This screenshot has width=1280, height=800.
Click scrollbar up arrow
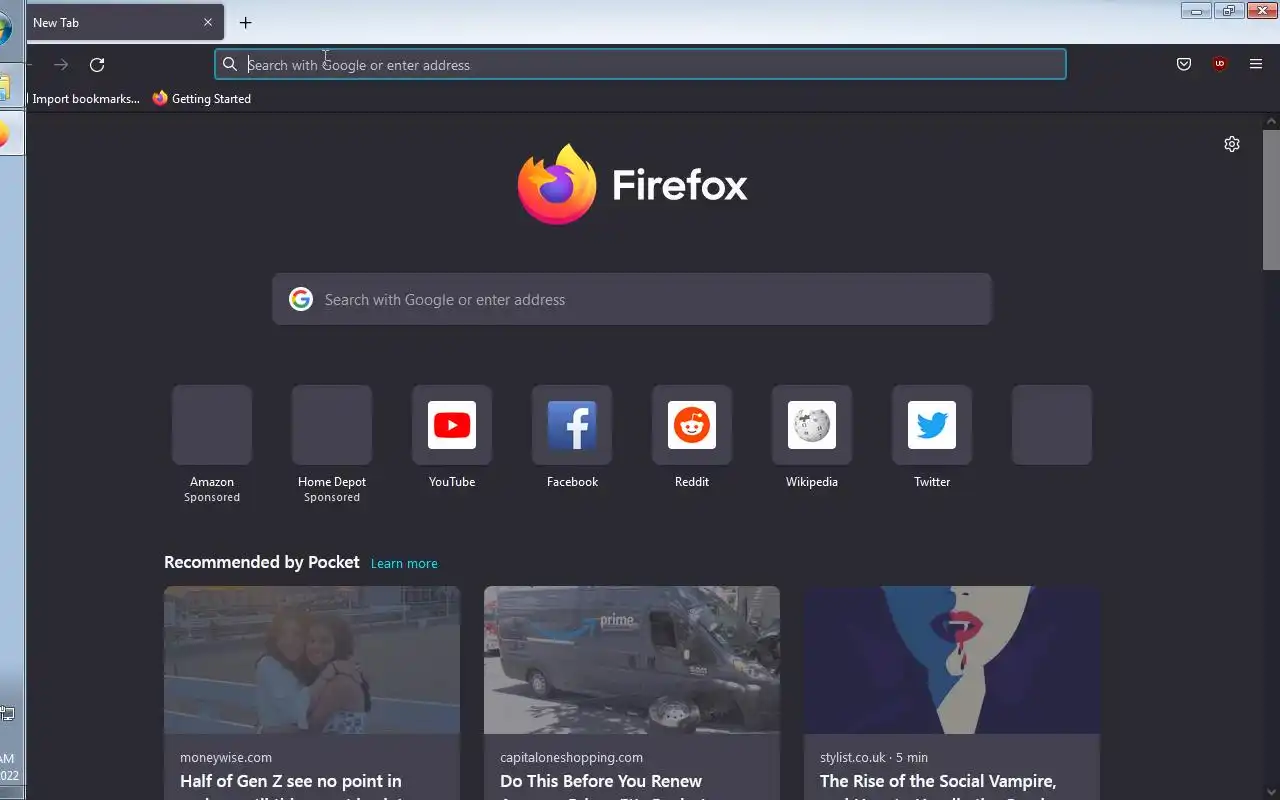coord(1271,121)
